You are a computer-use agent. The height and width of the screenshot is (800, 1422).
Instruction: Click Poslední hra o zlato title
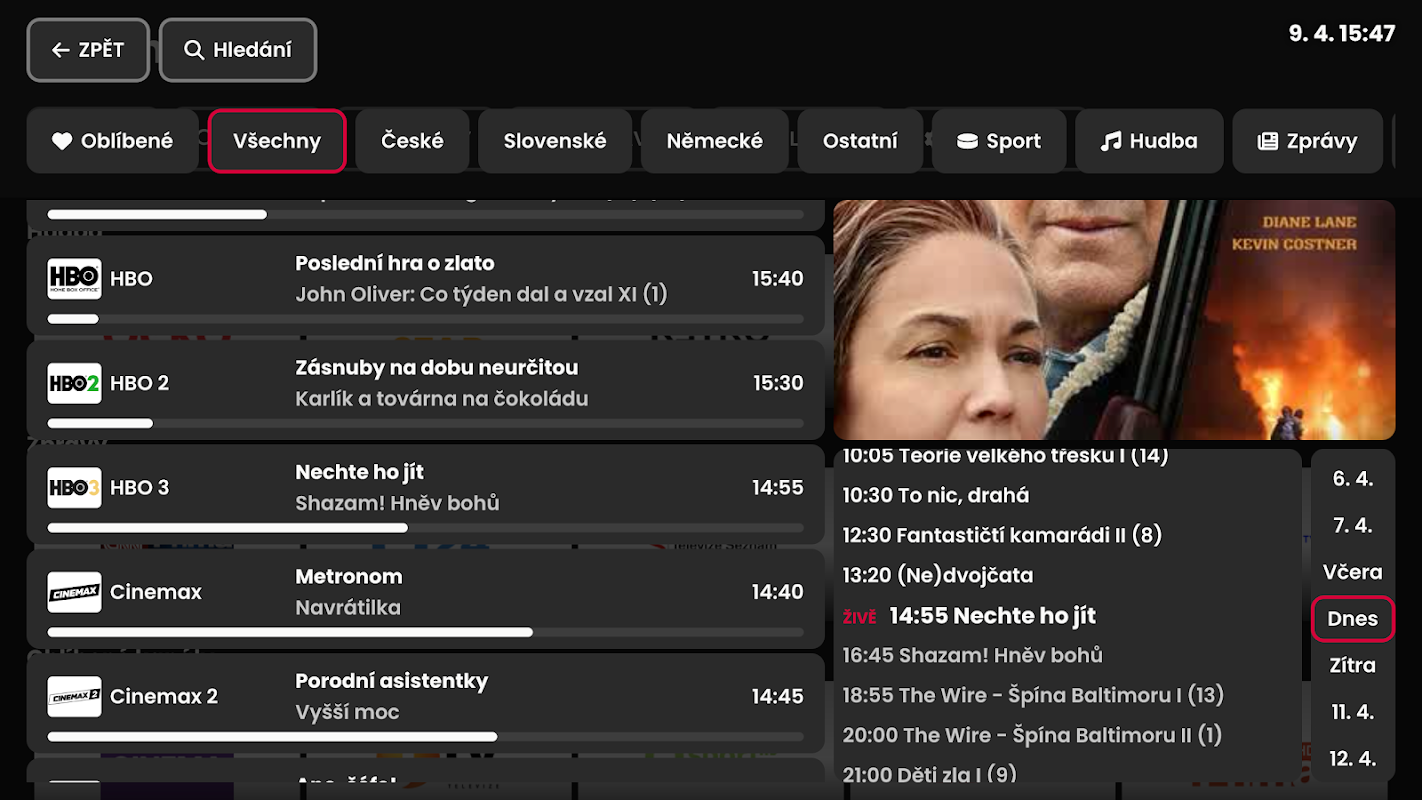(x=395, y=263)
